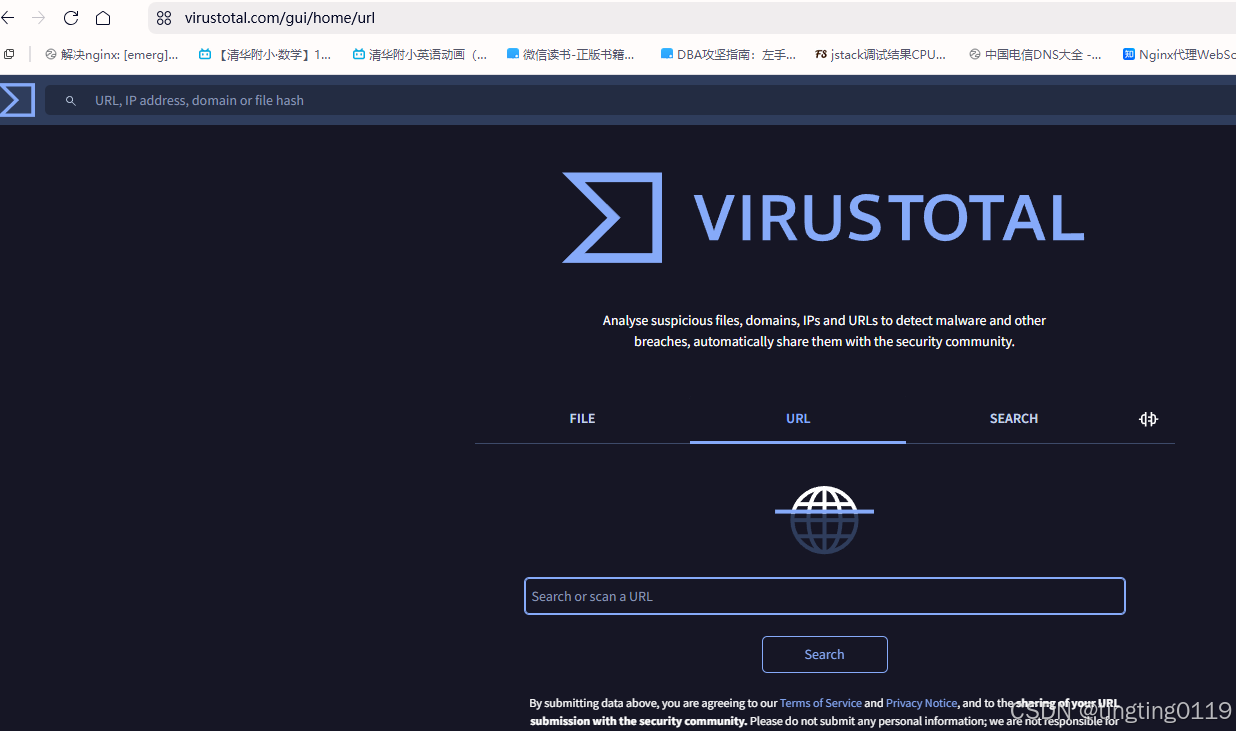Switch to the SEARCH tab

click(x=1014, y=419)
